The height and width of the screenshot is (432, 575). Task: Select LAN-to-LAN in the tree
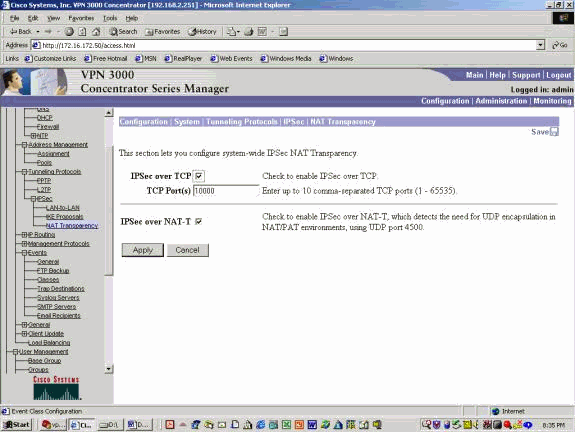tap(63, 208)
